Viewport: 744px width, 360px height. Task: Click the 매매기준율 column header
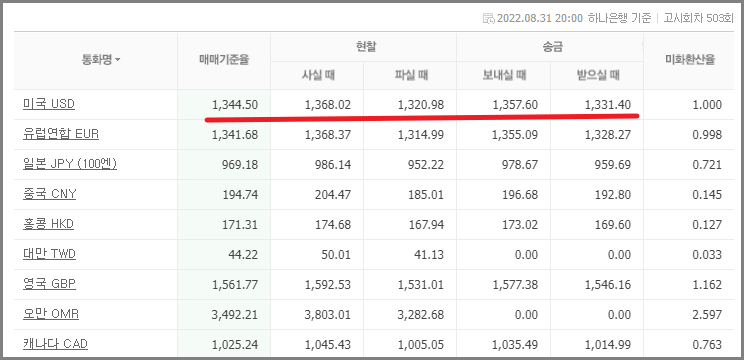(224, 60)
